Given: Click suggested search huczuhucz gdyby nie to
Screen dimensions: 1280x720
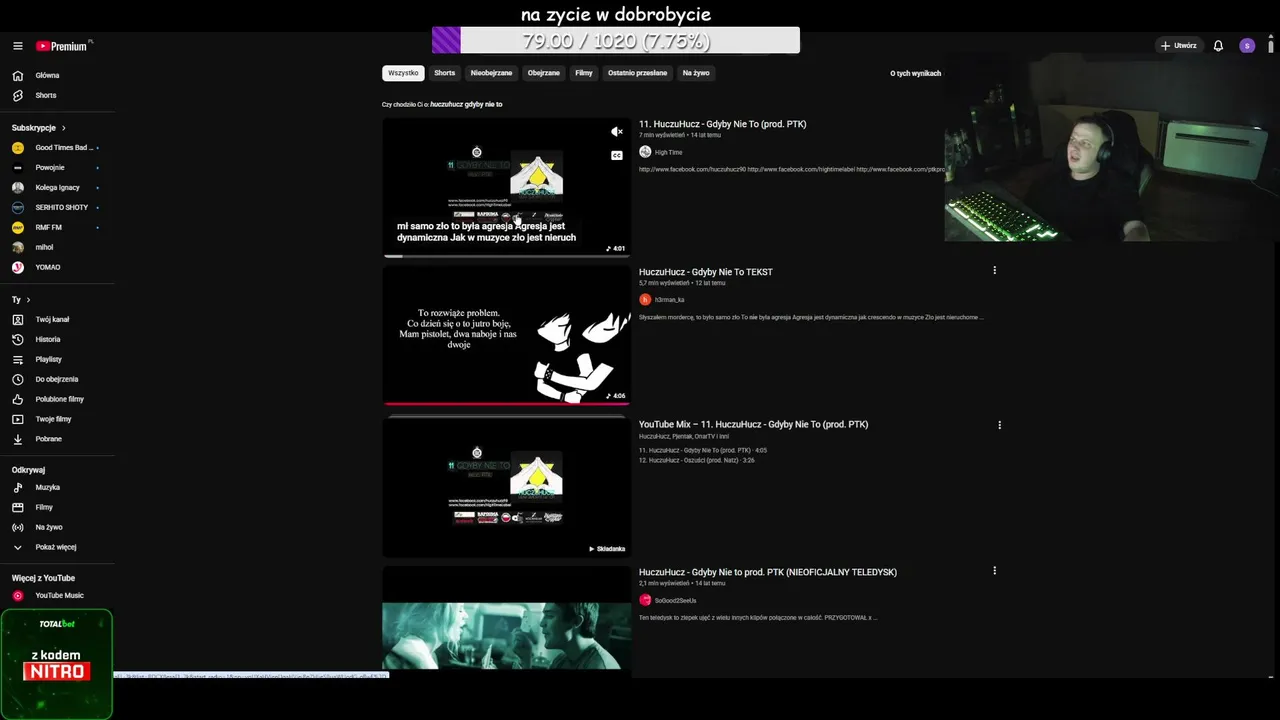Looking at the screenshot, I should click(467, 104).
